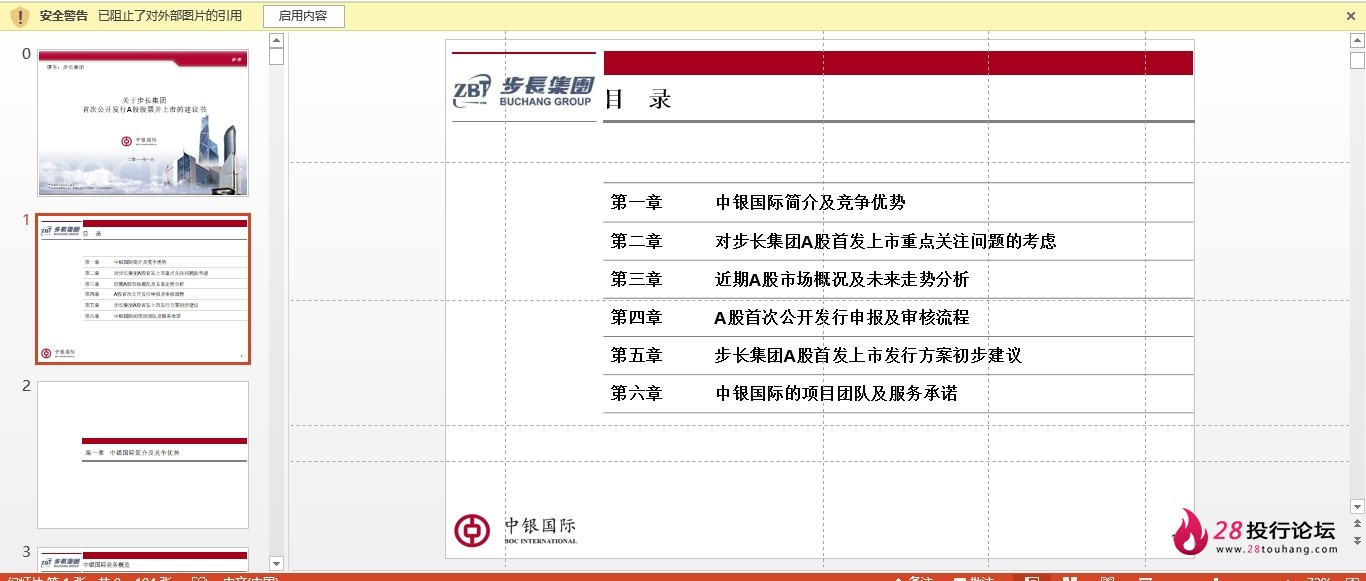Image resolution: width=1366 pixels, height=581 pixels.
Task: Click the 中银国际 BOC International logo on the slide
Action: coord(516,530)
